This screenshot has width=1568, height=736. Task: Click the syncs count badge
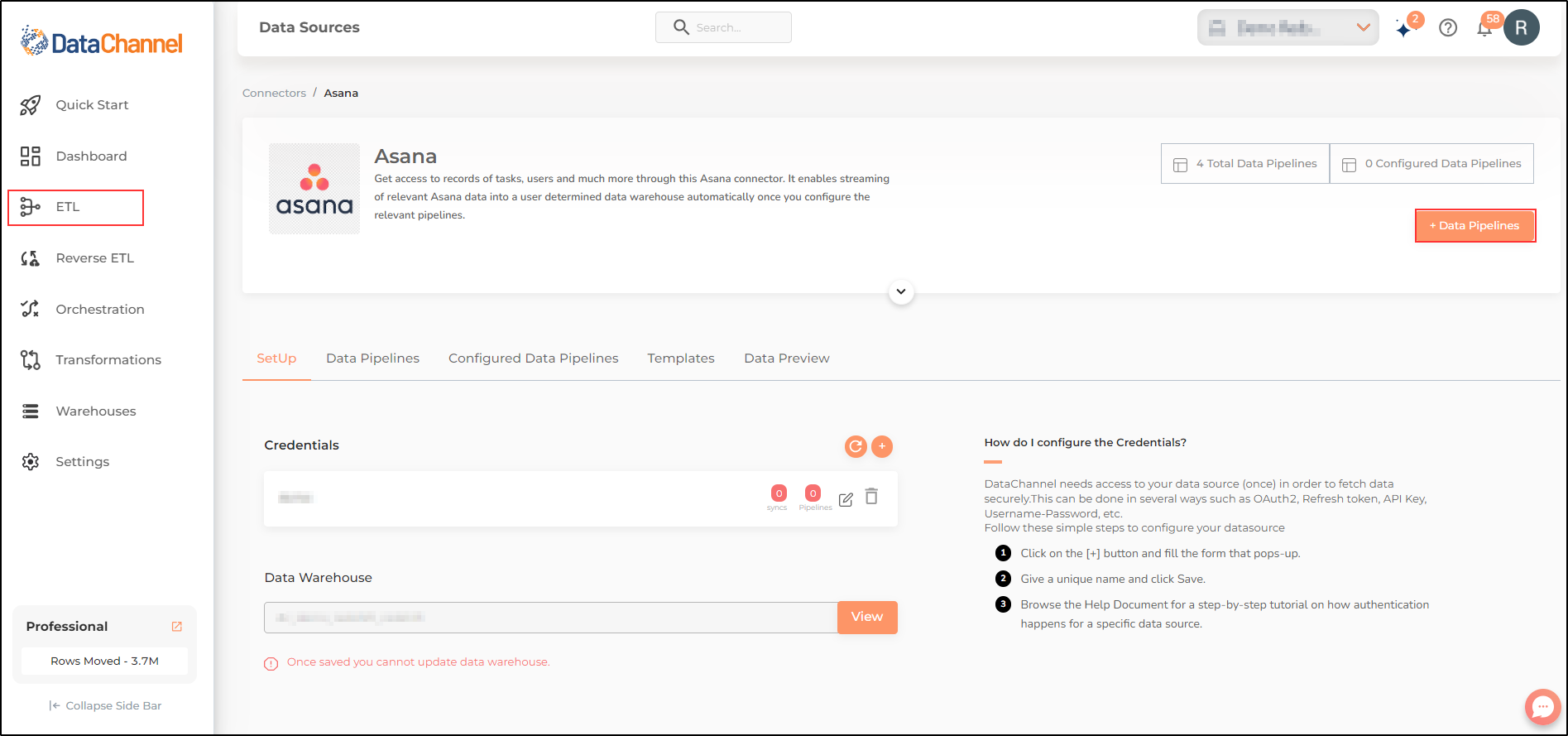click(779, 493)
